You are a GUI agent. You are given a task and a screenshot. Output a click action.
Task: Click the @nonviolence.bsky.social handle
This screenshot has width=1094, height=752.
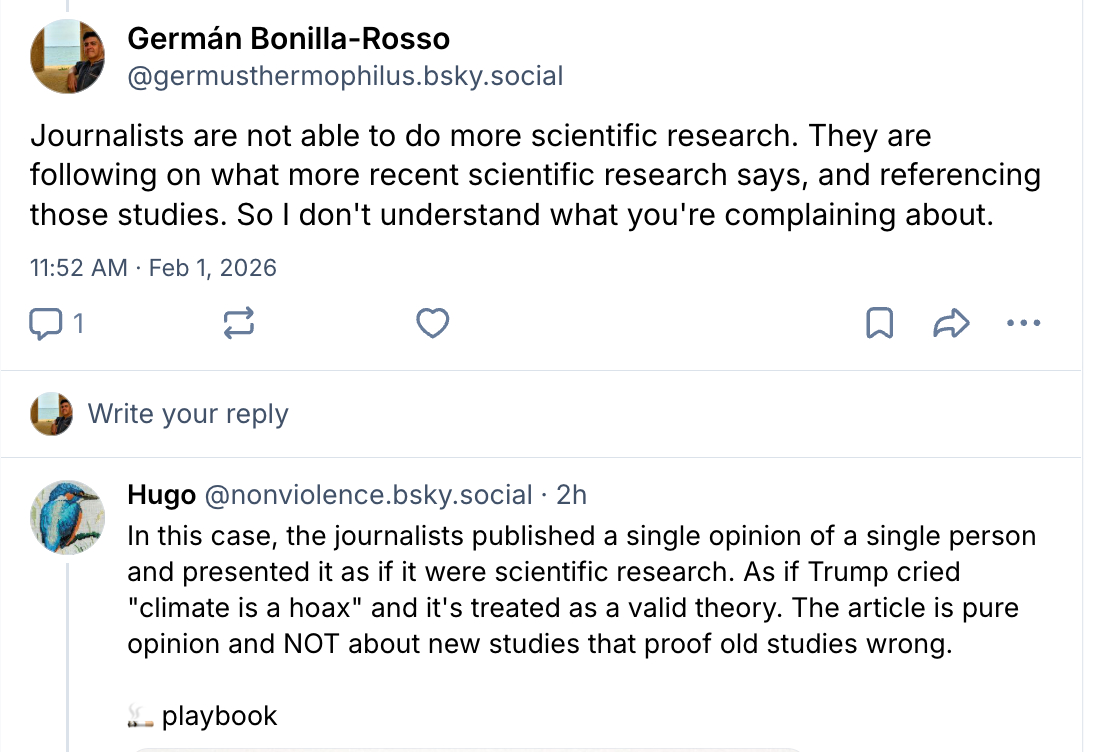pos(368,494)
